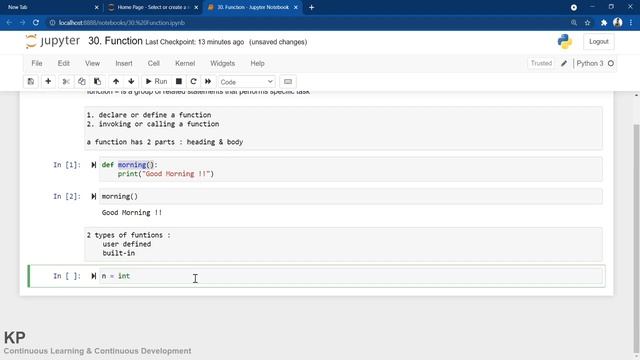Run cell In [2] with its run icon
Image resolution: width=640 pixels, height=360 pixels.
(93, 196)
